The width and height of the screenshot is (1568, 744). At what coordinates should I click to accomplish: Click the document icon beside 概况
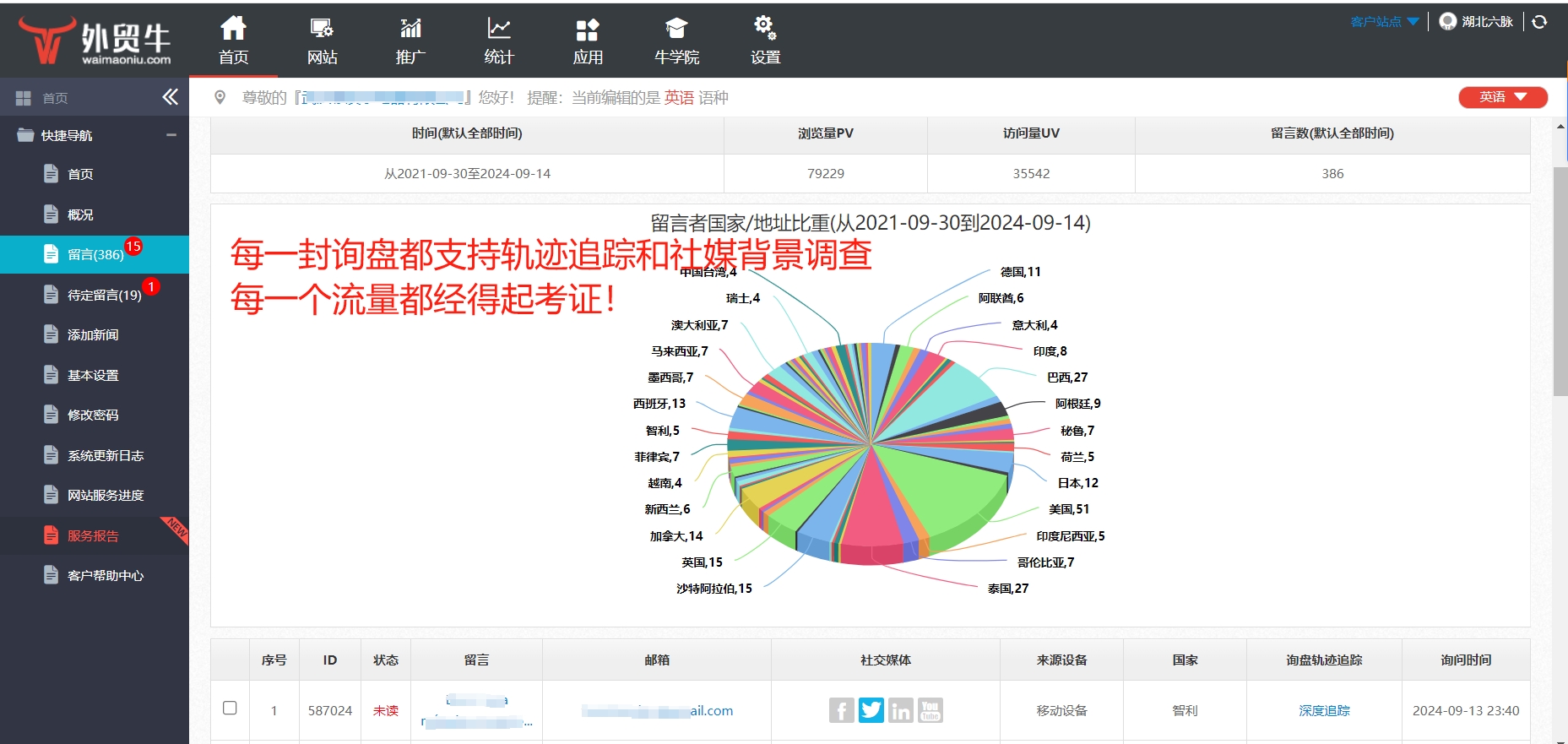point(51,214)
